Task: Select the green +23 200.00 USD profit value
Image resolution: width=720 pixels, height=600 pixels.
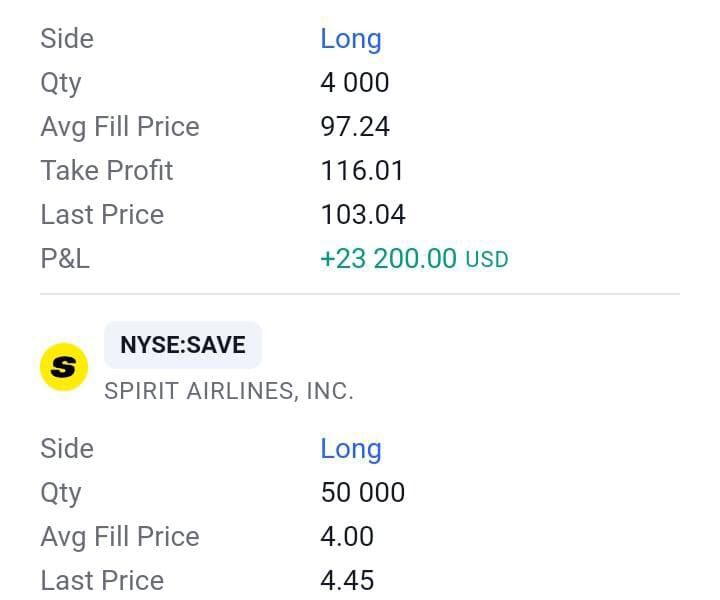Action: 388,259
